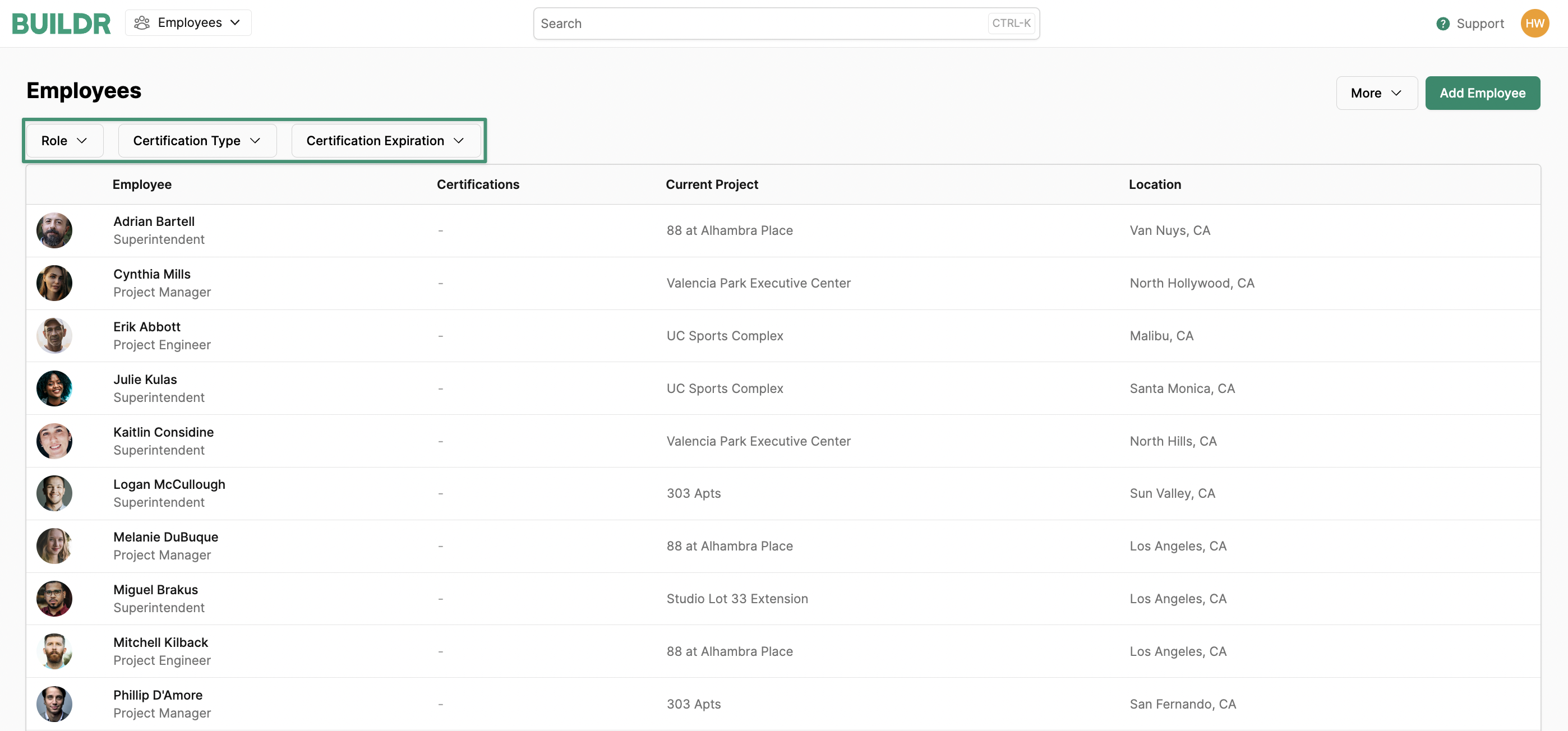The width and height of the screenshot is (1568, 731).
Task: Click the Add Employee button
Action: coord(1482,93)
